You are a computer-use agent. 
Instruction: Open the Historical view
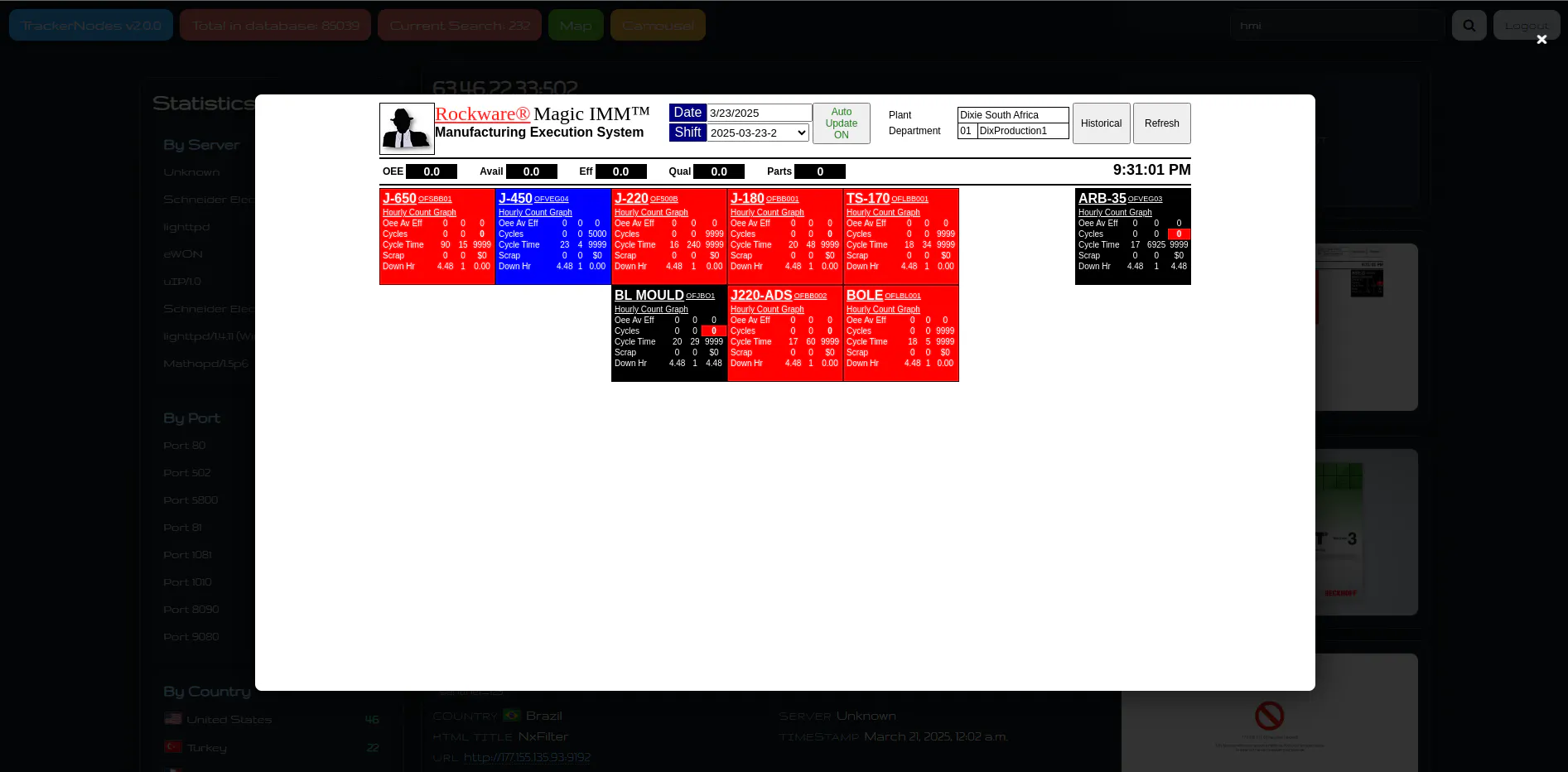(1102, 123)
